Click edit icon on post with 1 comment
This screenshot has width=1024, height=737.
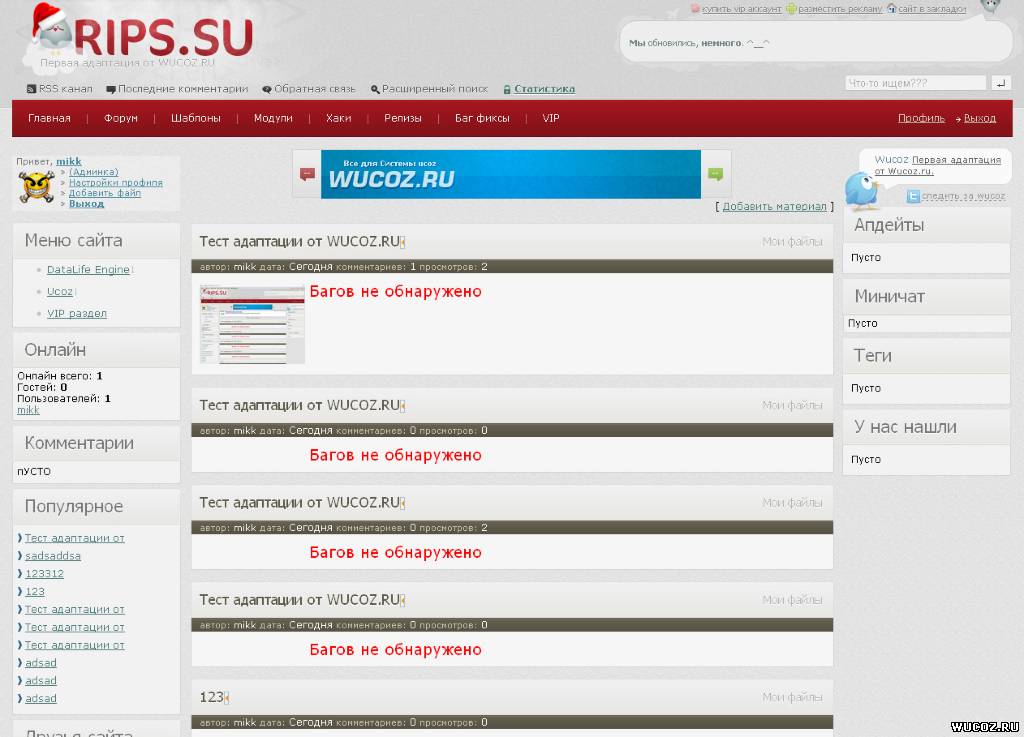click(403, 242)
